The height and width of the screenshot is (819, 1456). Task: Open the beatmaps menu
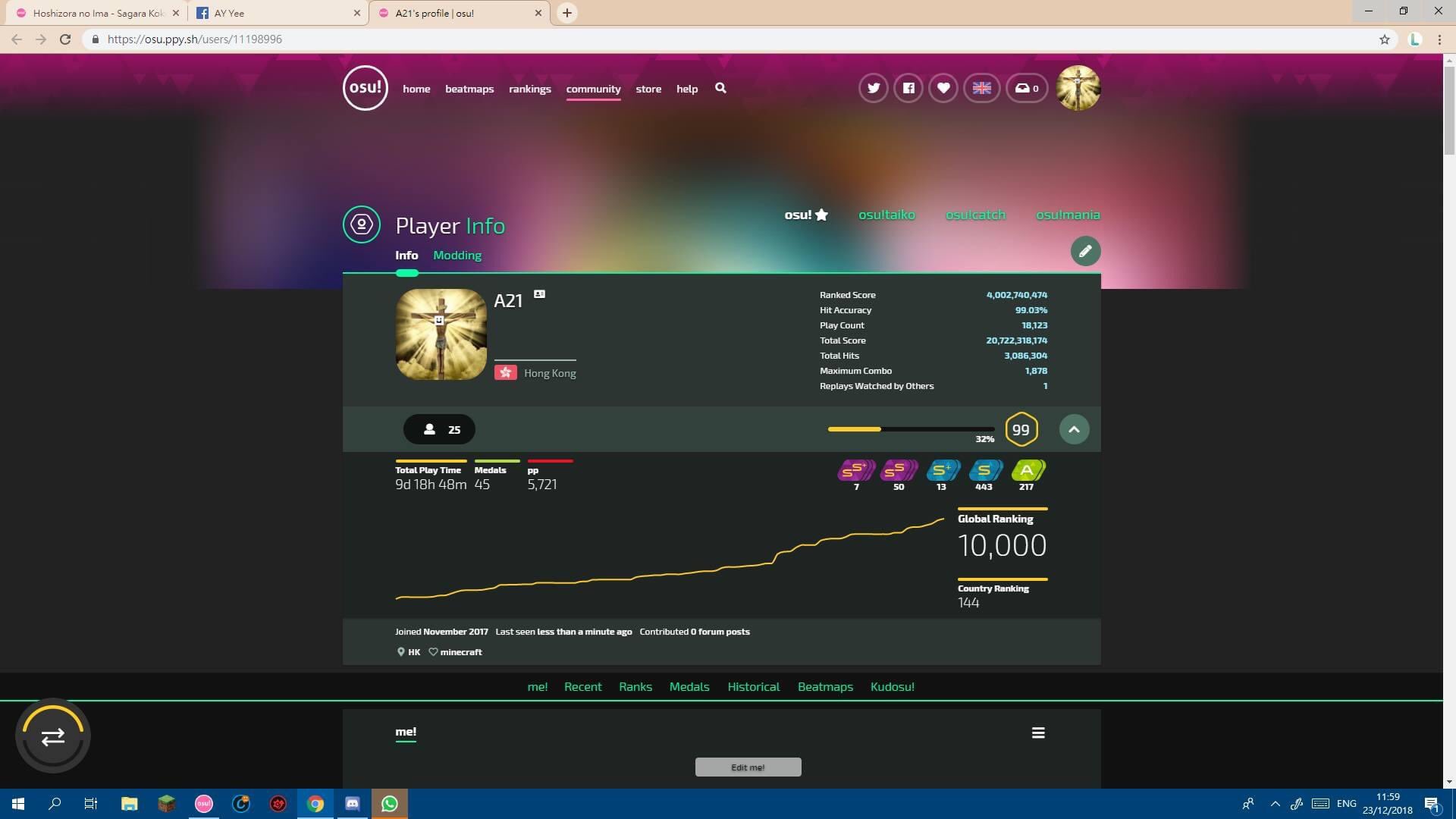coord(469,89)
